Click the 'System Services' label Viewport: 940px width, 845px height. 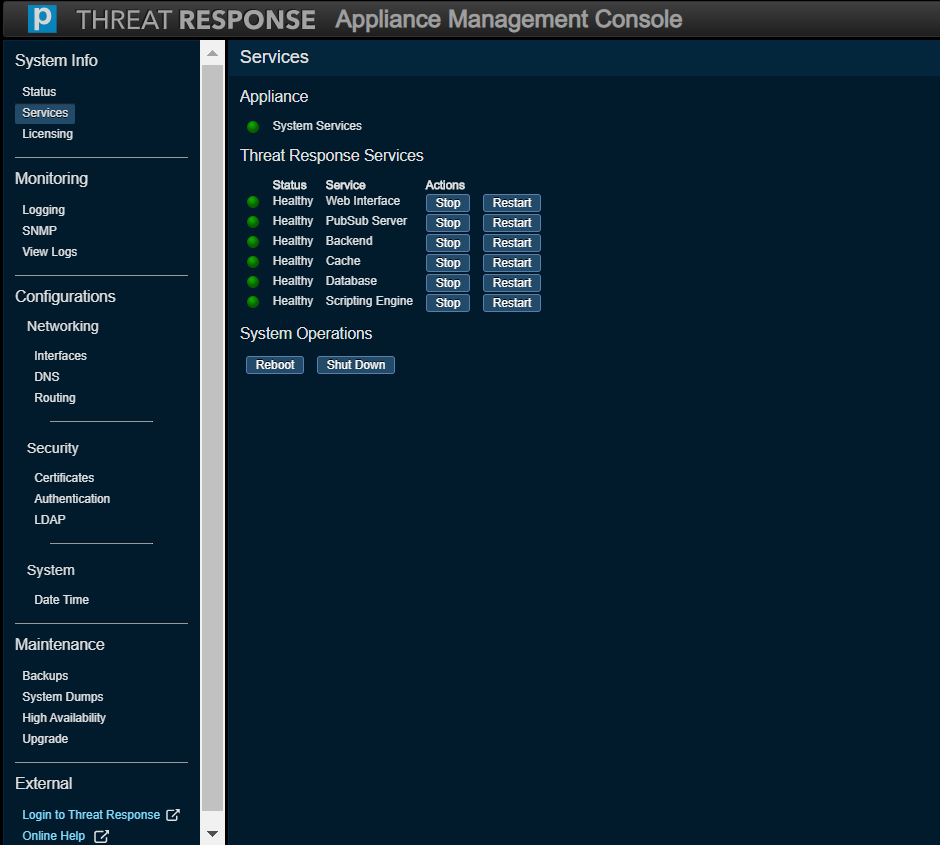(317, 126)
